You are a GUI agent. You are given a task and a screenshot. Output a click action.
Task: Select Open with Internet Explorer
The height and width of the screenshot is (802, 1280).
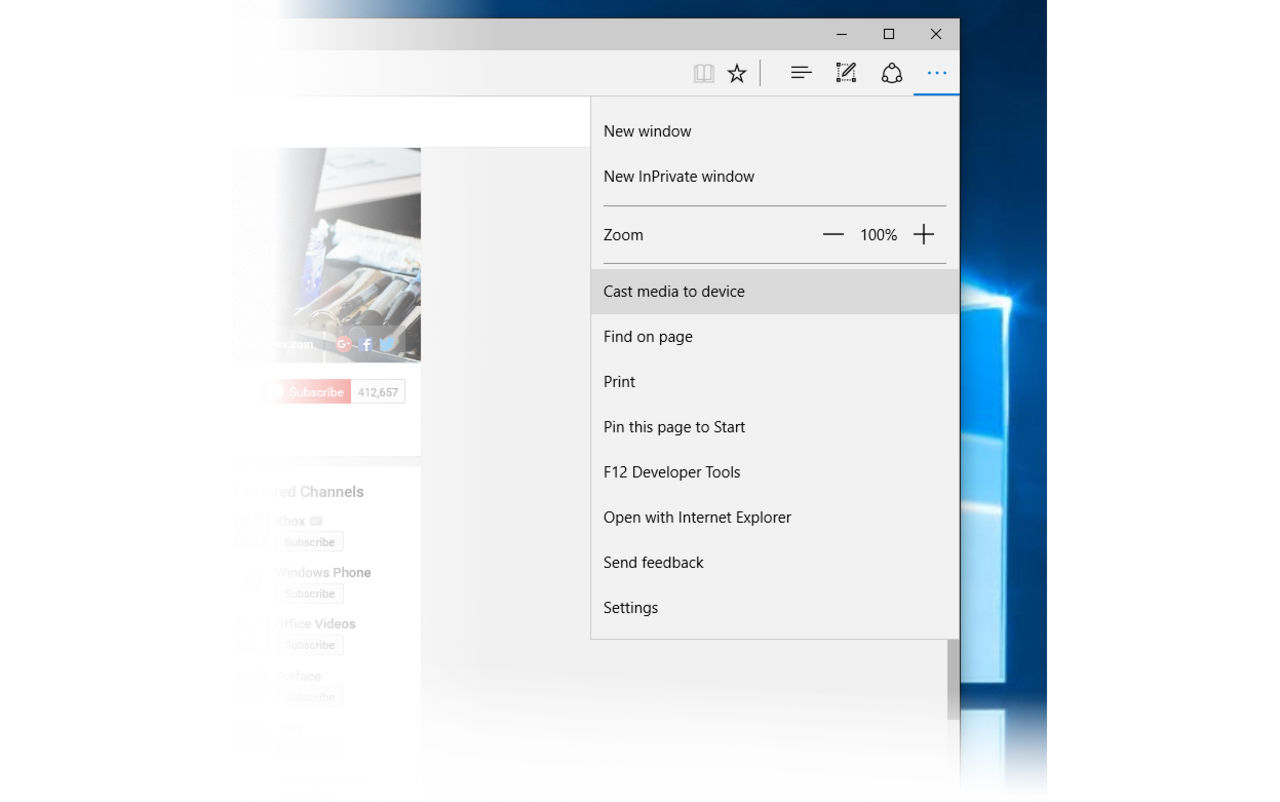coord(697,518)
